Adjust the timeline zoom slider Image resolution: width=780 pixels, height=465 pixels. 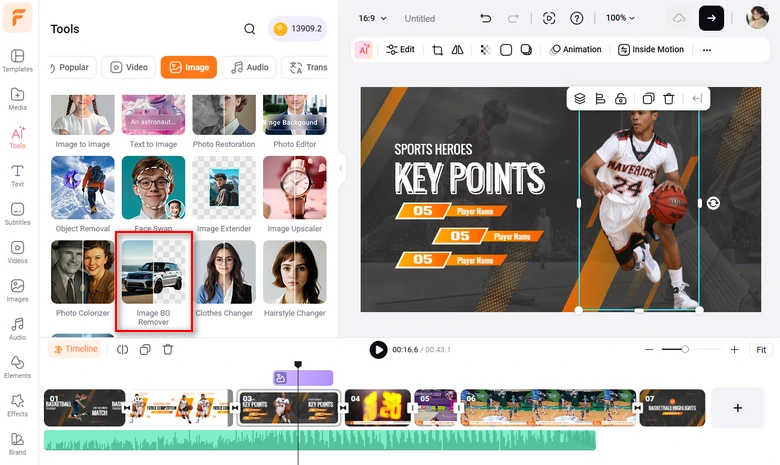coord(684,349)
